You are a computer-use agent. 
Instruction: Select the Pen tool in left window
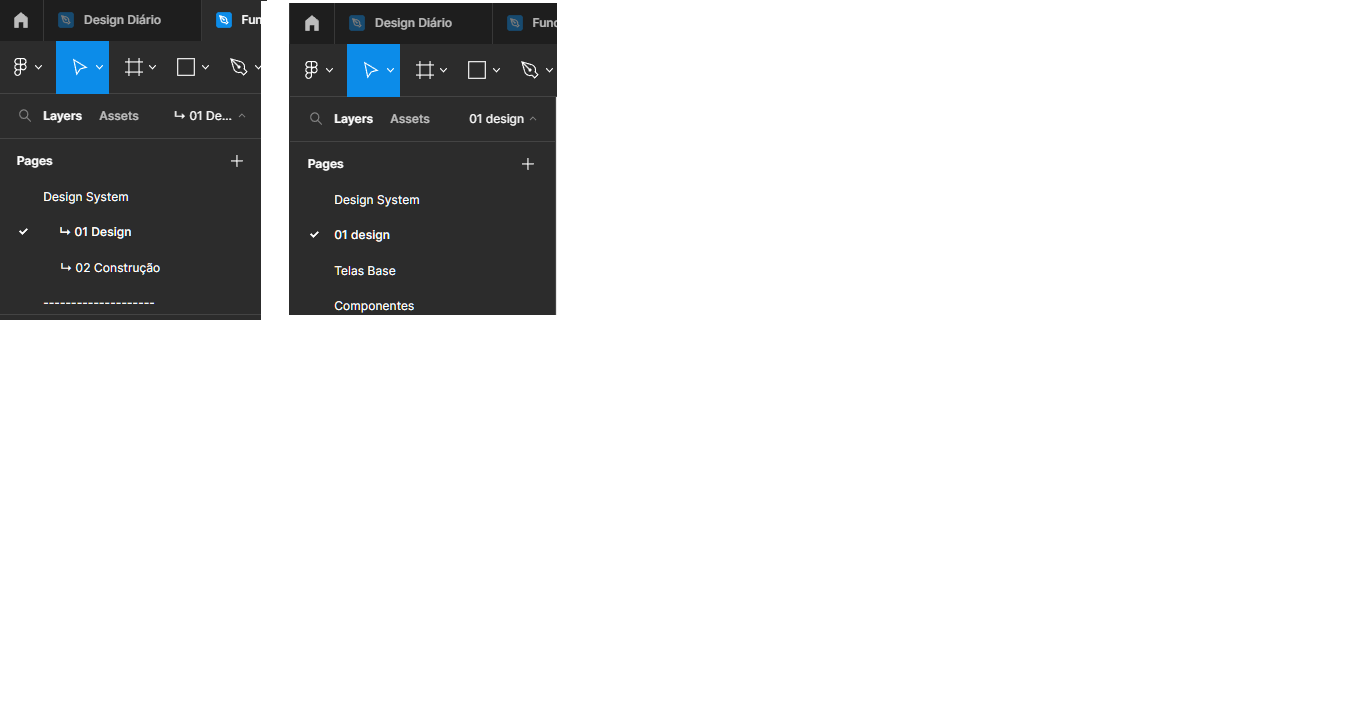238,67
